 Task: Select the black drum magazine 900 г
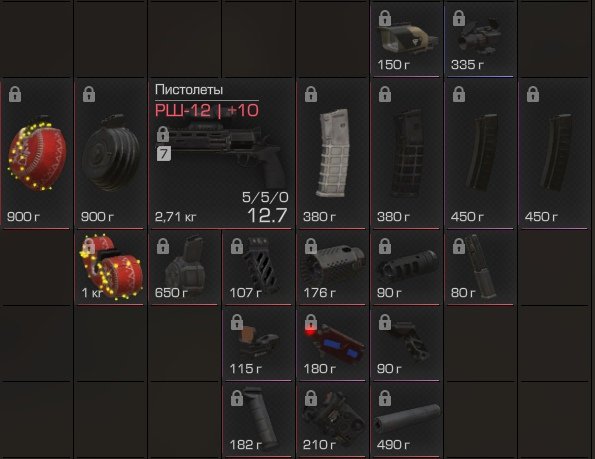[x=110, y=154]
